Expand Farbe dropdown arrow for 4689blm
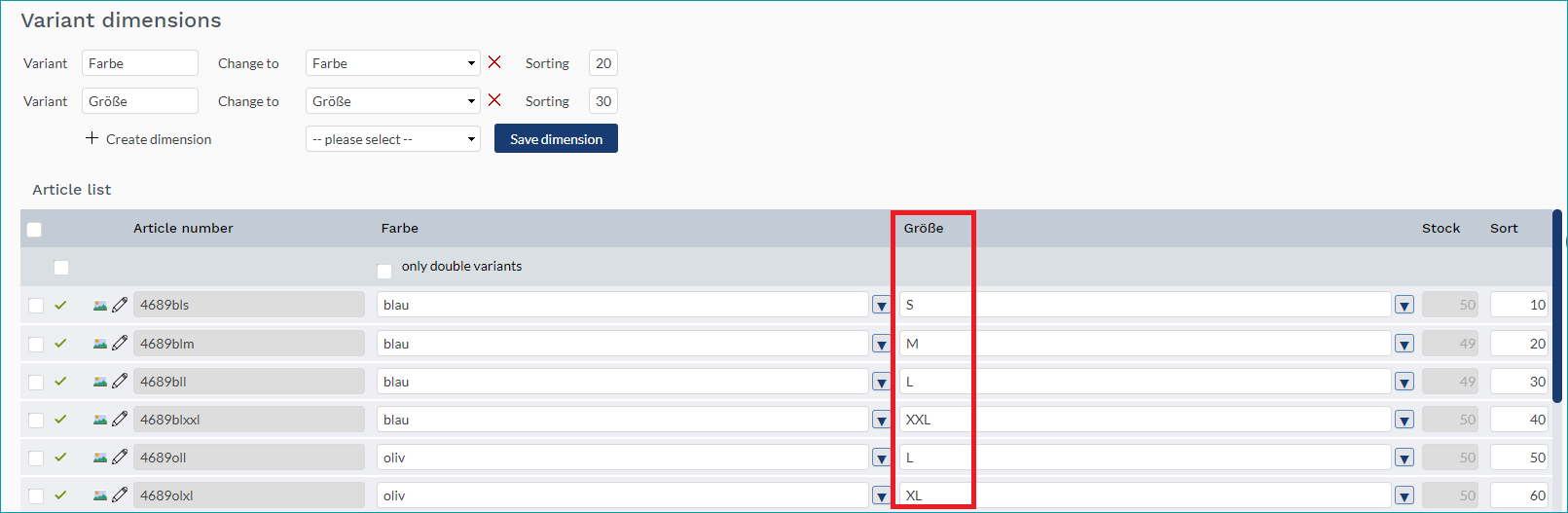This screenshot has width=1568, height=513. (881, 344)
